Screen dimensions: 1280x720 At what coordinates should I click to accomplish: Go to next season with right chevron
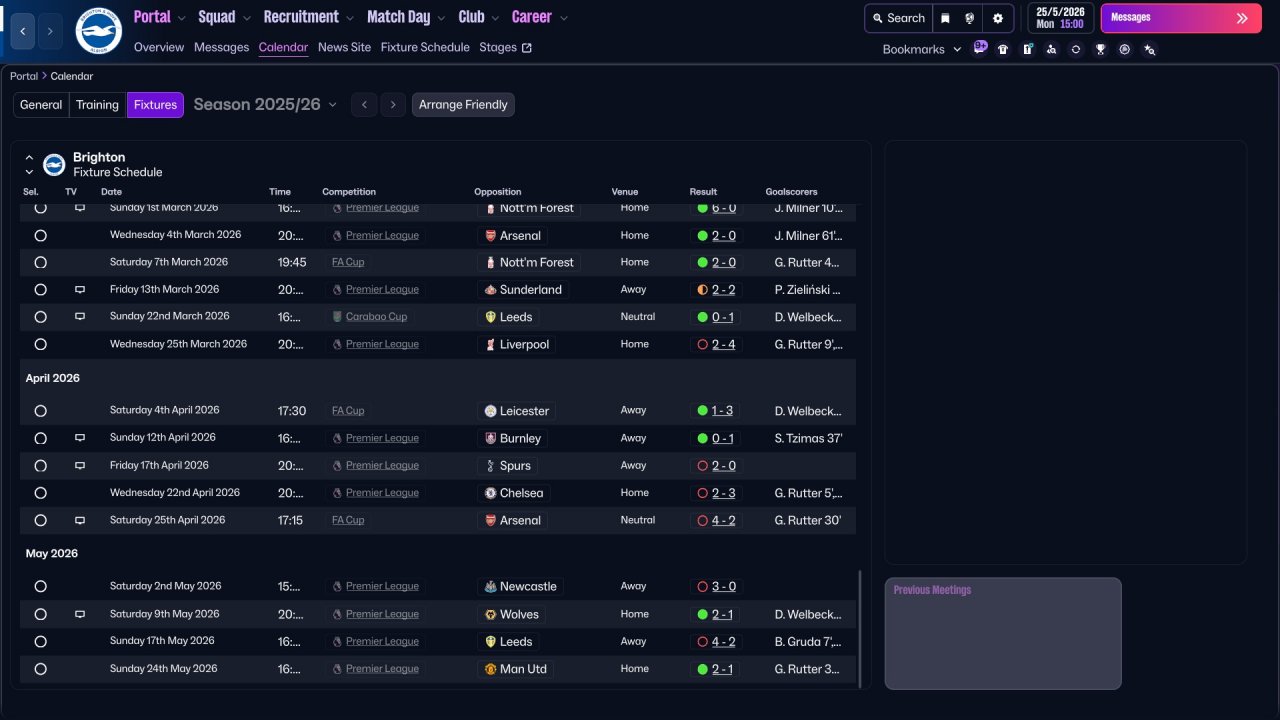pyautogui.click(x=393, y=105)
